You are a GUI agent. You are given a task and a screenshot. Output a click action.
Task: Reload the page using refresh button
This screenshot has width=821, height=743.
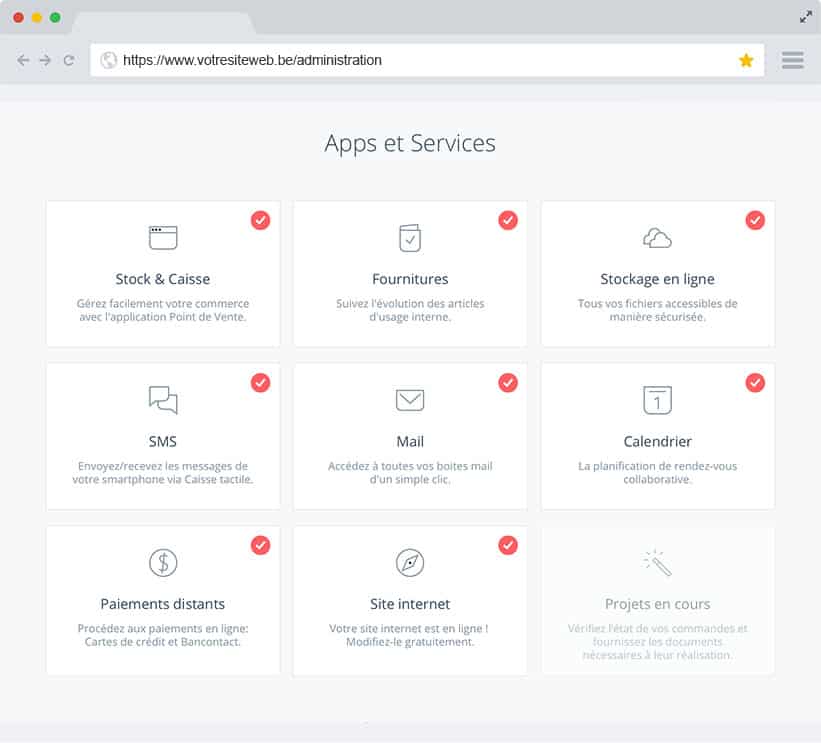[69, 60]
